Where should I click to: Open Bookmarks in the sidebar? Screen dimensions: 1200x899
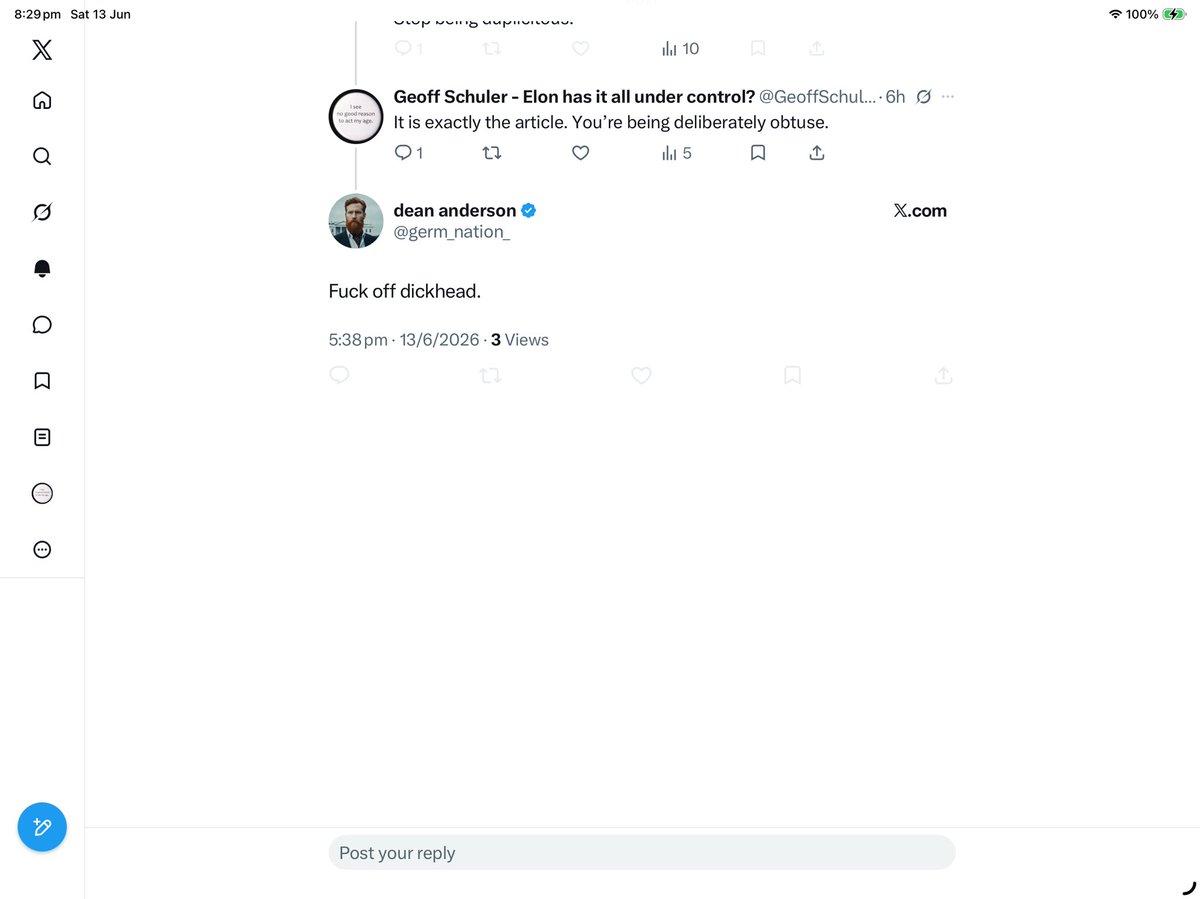point(42,381)
